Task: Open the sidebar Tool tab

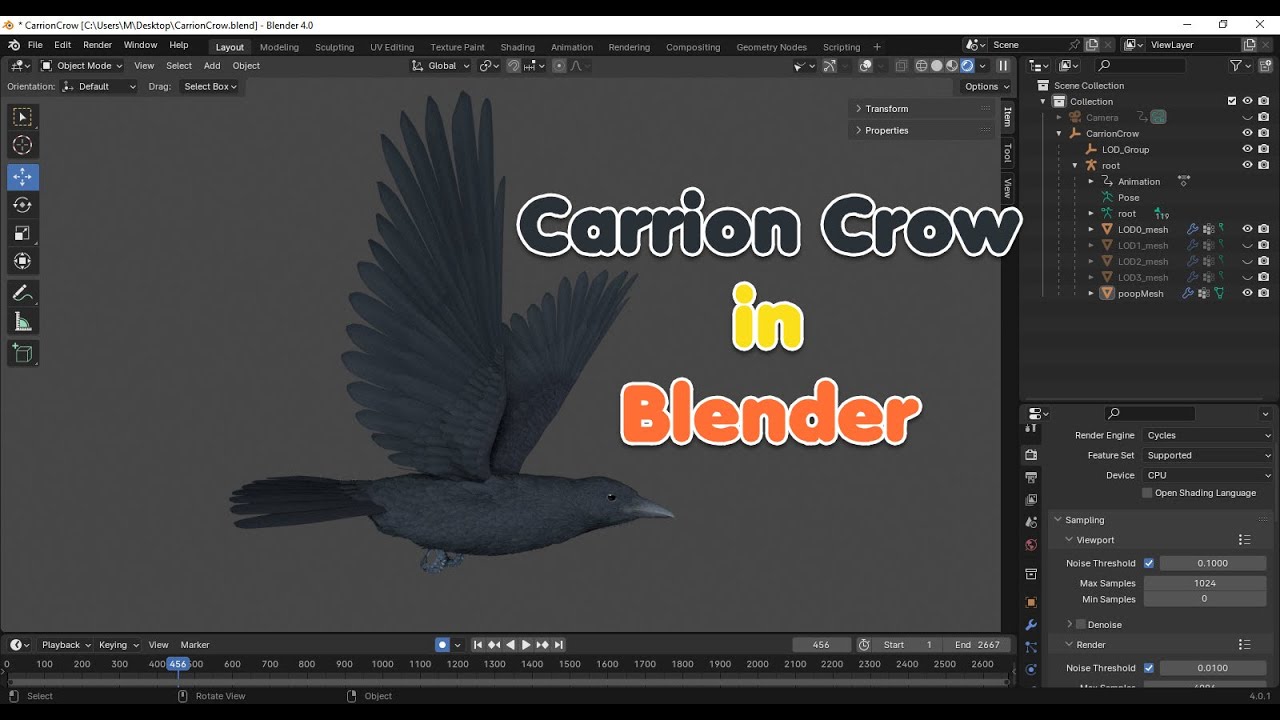Action: click(x=1007, y=153)
